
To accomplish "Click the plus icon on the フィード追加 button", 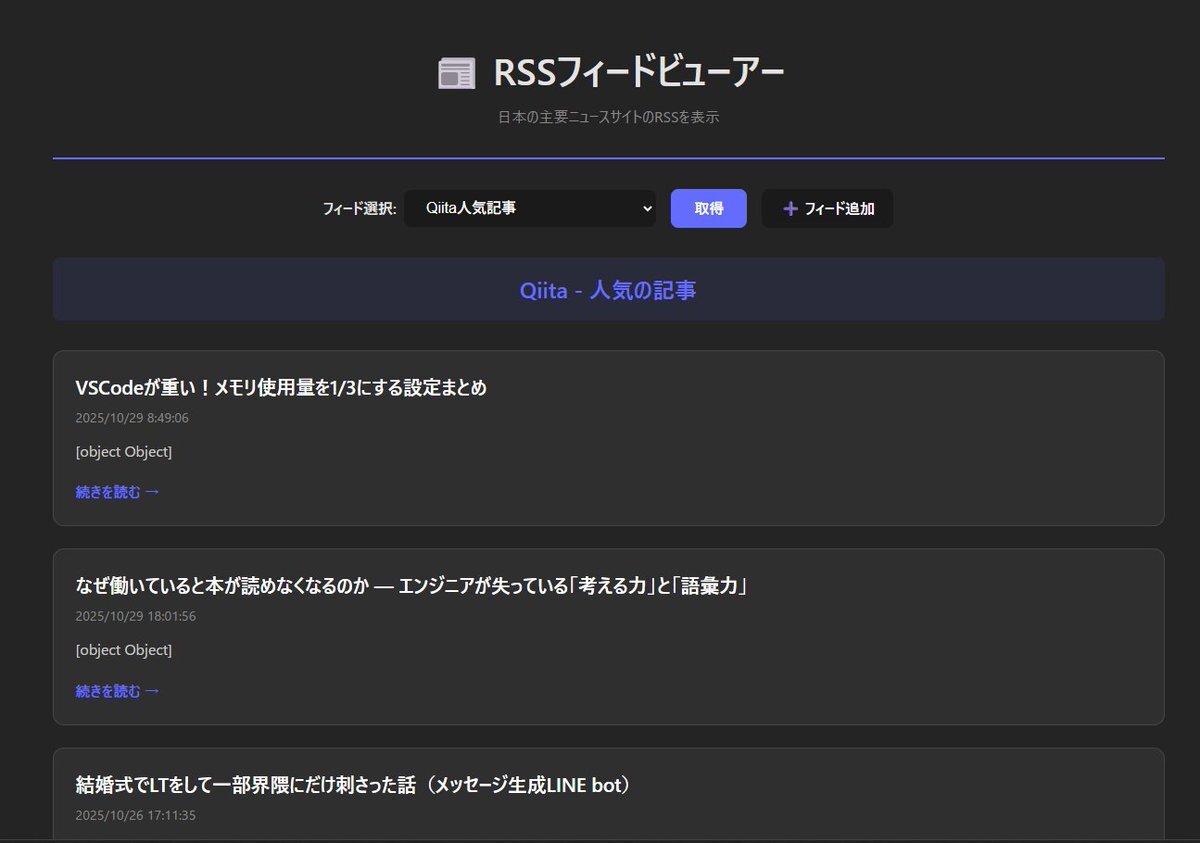I will 790,209.
